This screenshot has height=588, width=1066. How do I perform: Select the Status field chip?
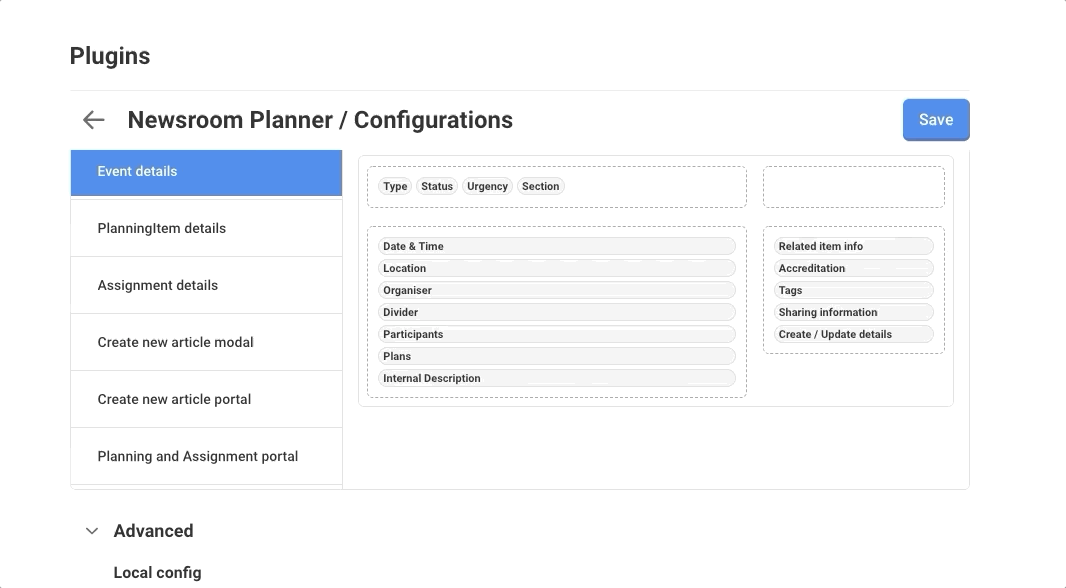point(437,186)
